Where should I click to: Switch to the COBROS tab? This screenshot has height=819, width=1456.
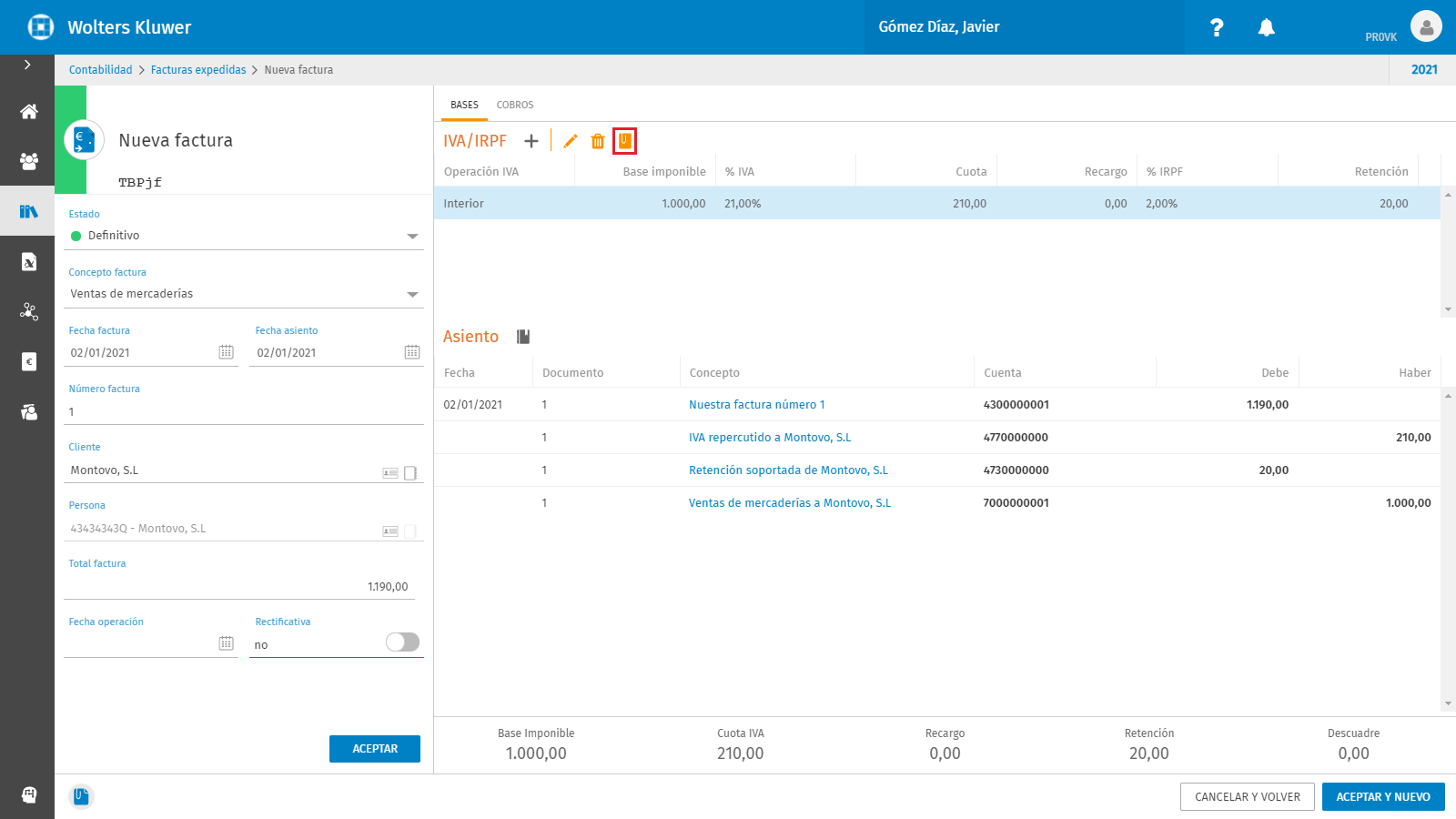[515, 105]
